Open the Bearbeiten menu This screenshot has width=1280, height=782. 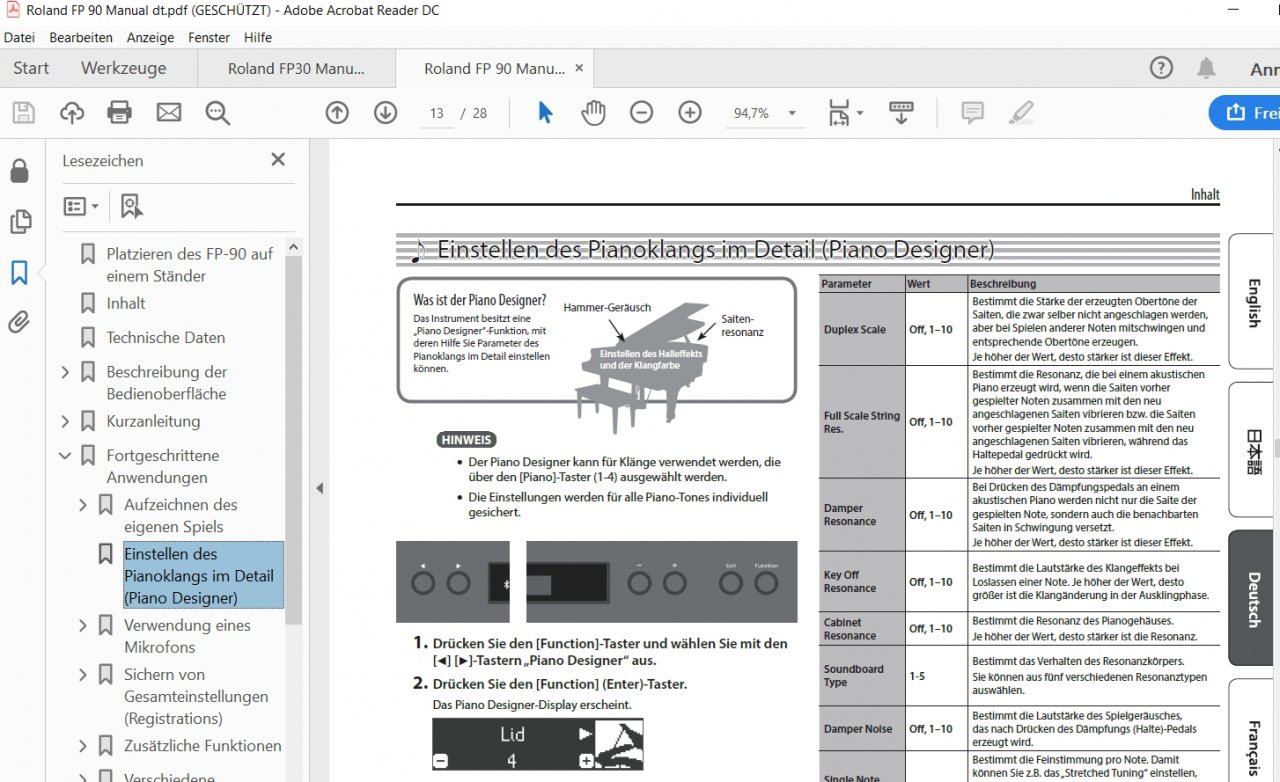pos(81,37)
